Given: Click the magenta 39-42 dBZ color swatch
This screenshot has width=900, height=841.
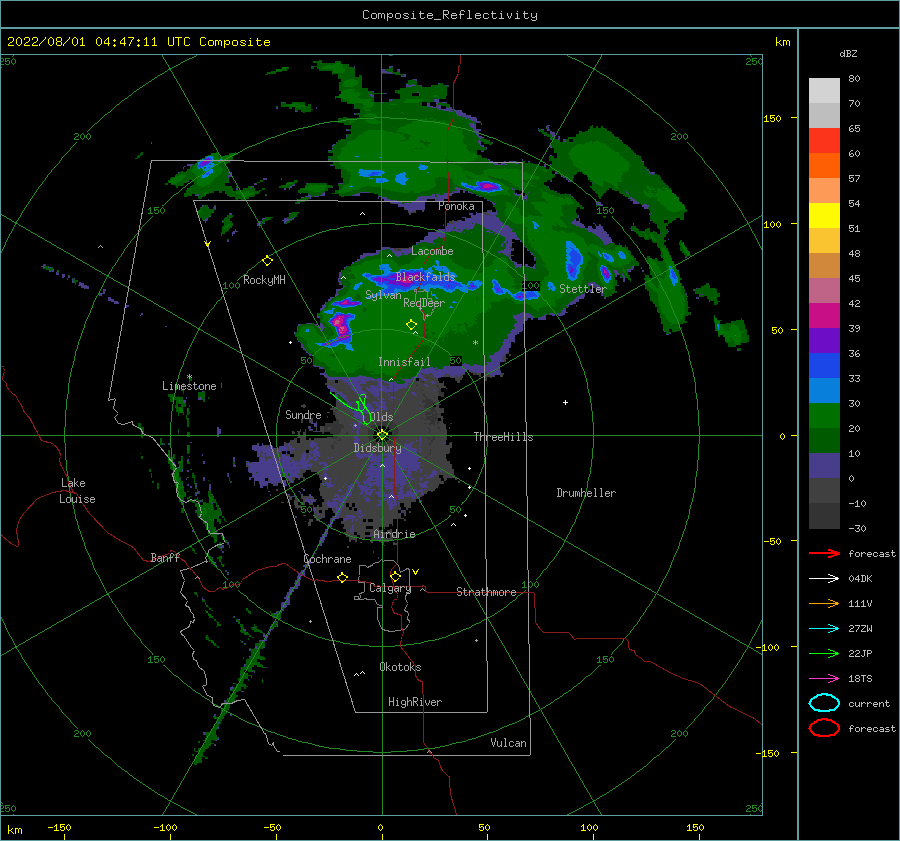Looking at the screenshot, I should pos(824,316).
